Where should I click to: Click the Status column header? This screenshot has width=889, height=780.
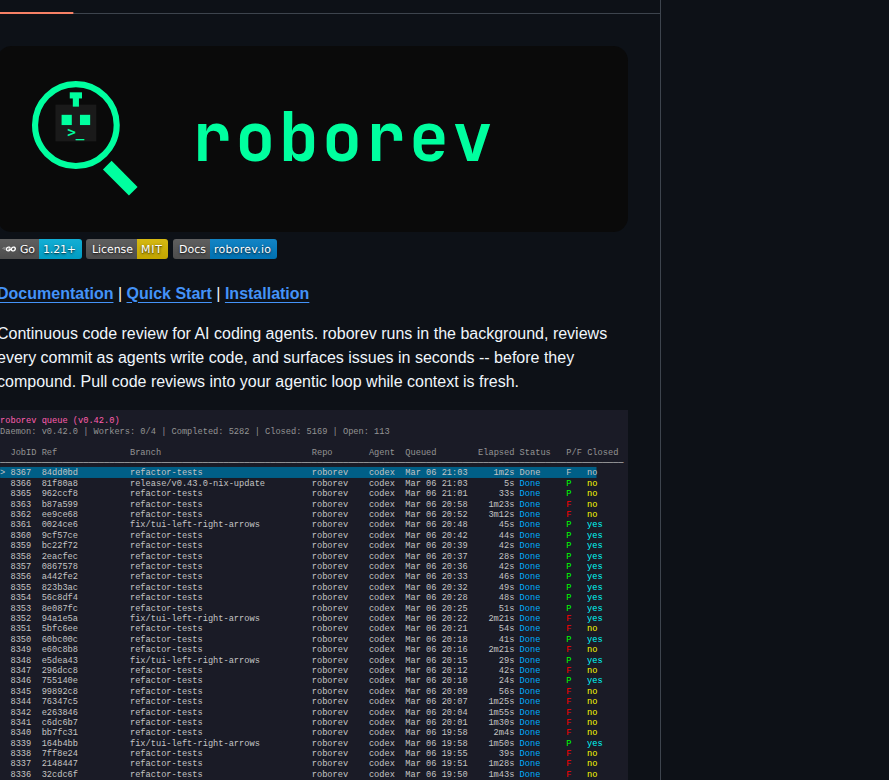click(x=535, y=452)
